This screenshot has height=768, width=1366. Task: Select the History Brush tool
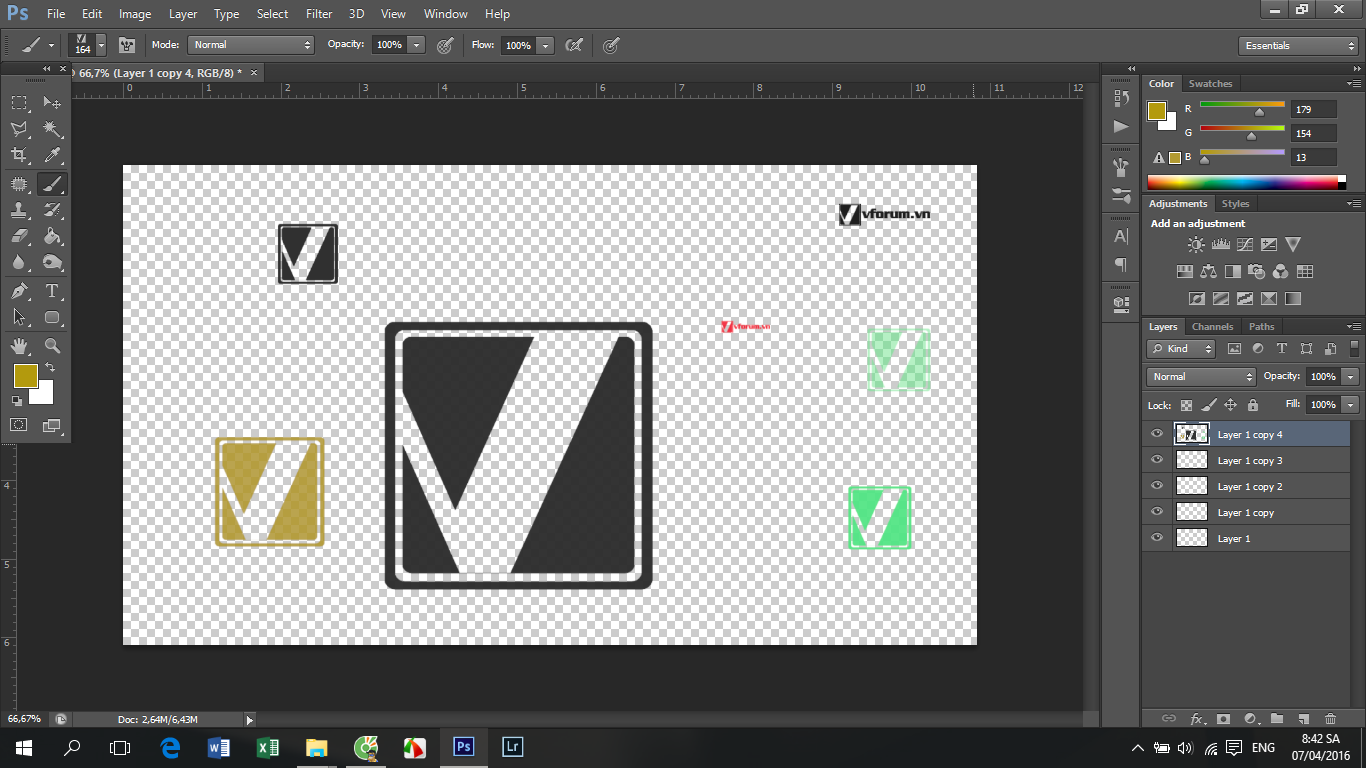pos(52,210)
